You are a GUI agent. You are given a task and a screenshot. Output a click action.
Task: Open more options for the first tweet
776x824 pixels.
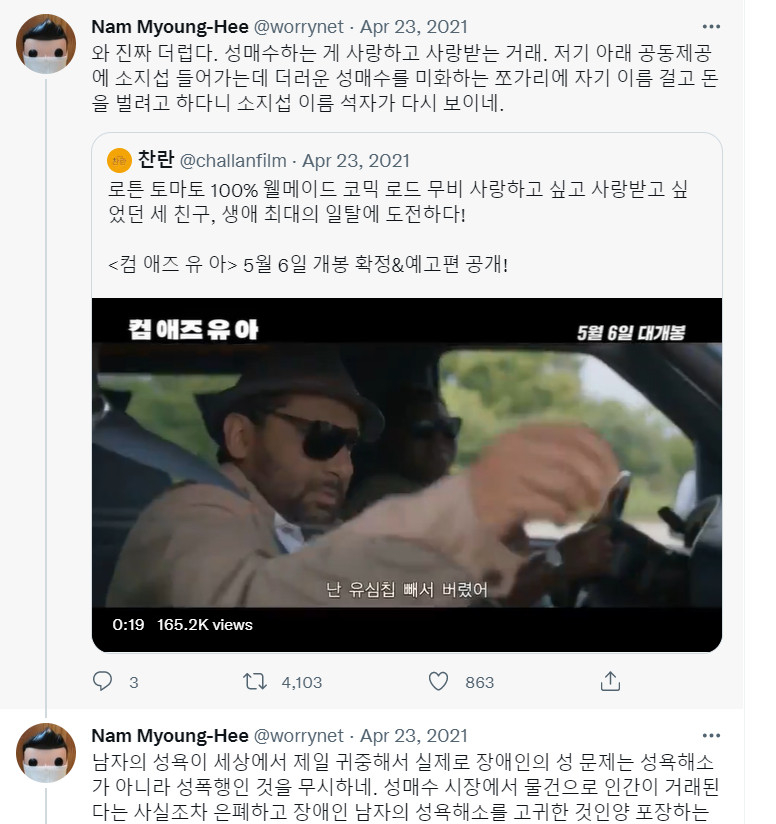click(711, 26)
